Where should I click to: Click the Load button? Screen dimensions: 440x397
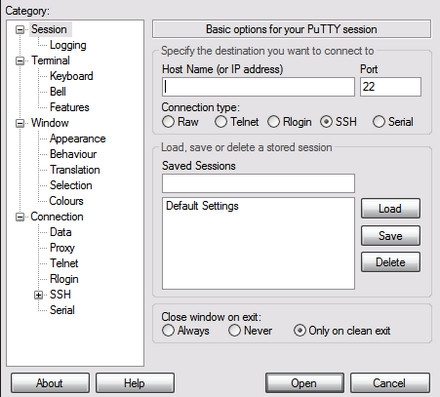click(390, 209)
